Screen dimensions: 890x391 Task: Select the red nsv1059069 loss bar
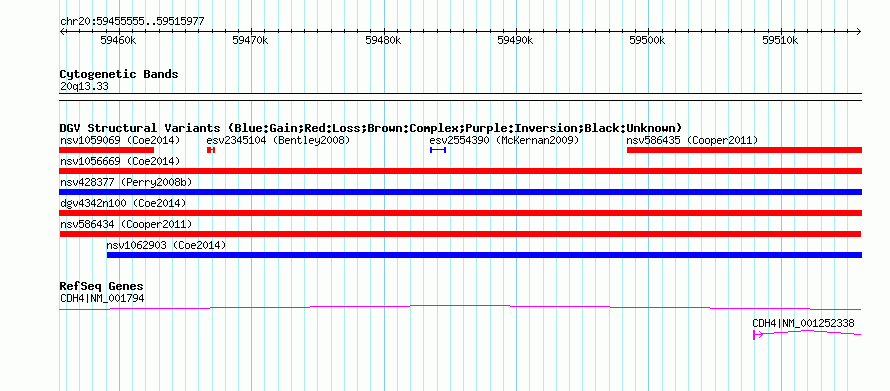pyautogui.click(x=107, y=150)
